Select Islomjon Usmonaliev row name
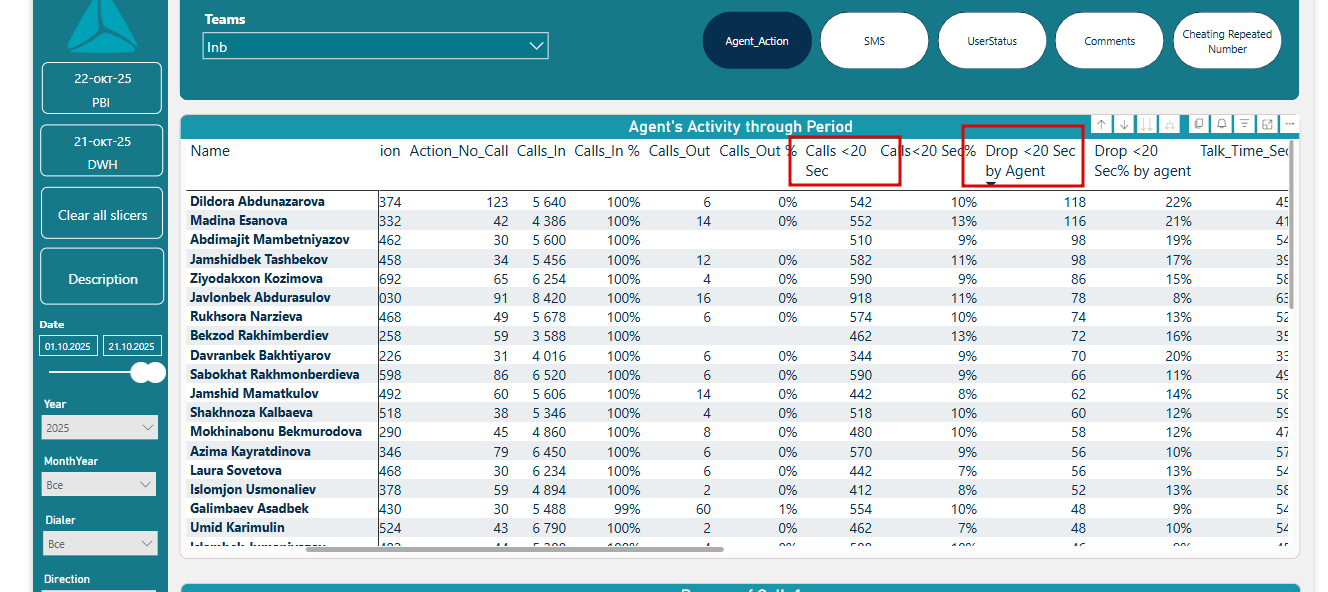Viewport: 1328px width, 592px height. tap(253, 489)
